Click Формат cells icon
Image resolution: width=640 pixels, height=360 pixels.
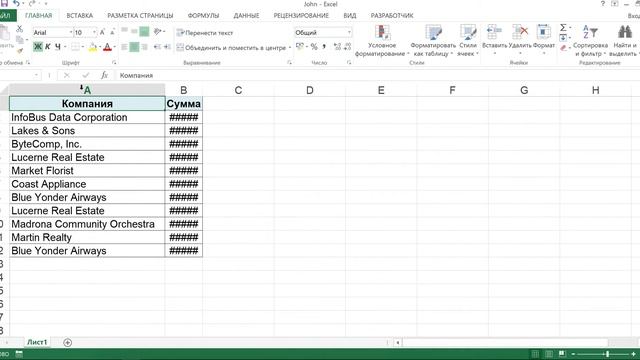[x=544, y=32]
